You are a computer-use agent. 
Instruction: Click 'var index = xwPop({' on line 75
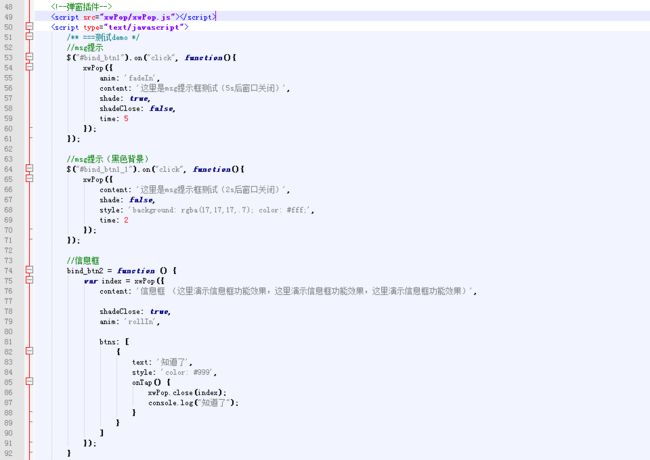tap(124, 281)
